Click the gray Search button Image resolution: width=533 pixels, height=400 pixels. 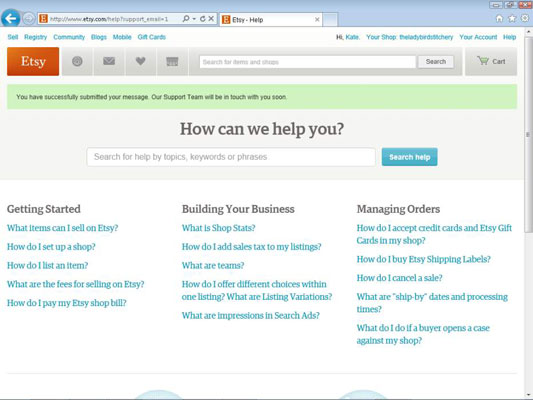[x=436, y=62]
